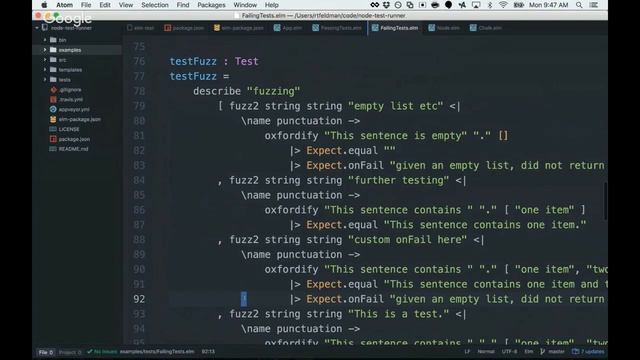Click the App.elm tab file icon
640x360 pixels.
click(277, 28)
